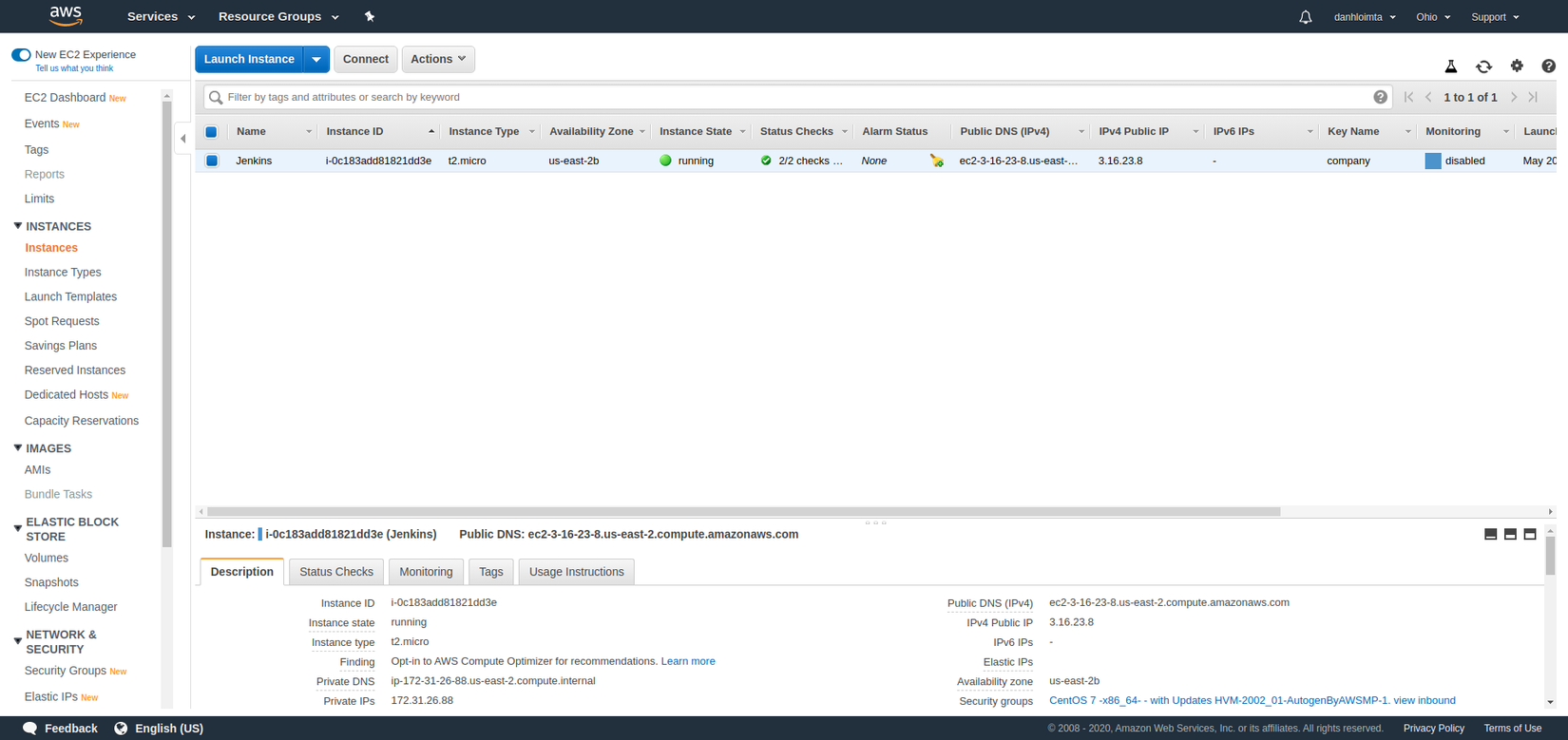Image resolution: width=1568 pixels, height=740 pixels.
Task: Open the Name column filter arrow
Action: point(309,132)
